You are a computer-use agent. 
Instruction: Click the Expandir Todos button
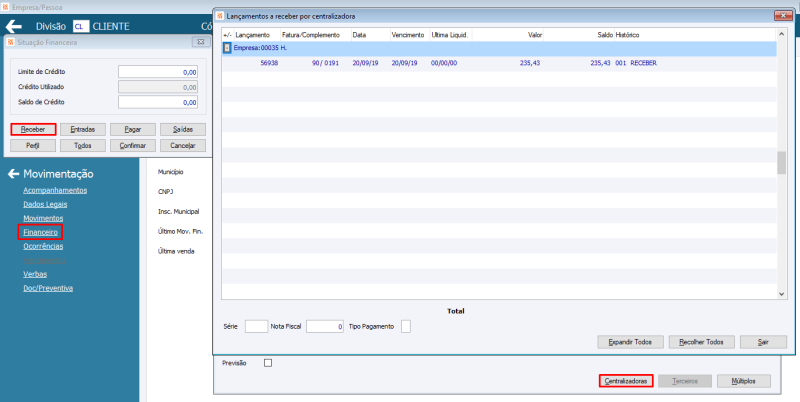(x=631, y=342)
